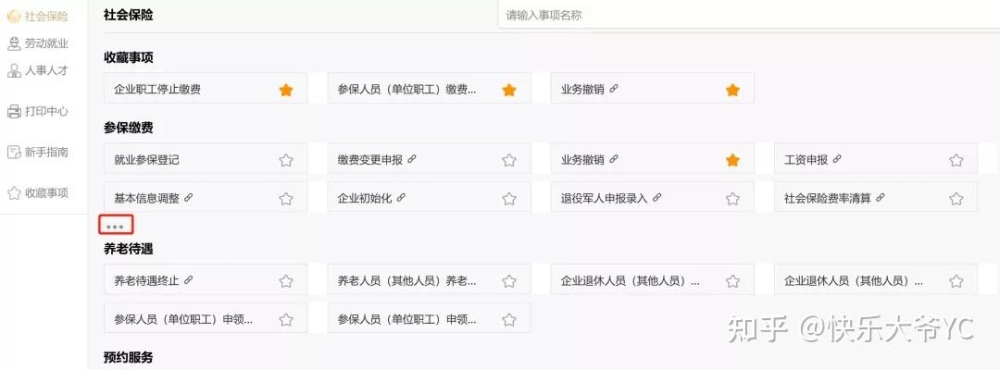
Task: Click the 新手指南 guide icon
Action: [14, 152]
